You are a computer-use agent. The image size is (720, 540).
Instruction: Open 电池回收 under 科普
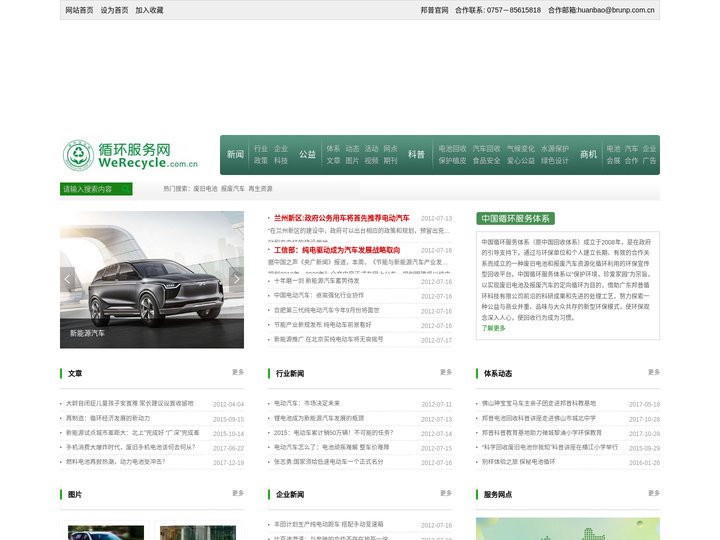tap(452, 148)
